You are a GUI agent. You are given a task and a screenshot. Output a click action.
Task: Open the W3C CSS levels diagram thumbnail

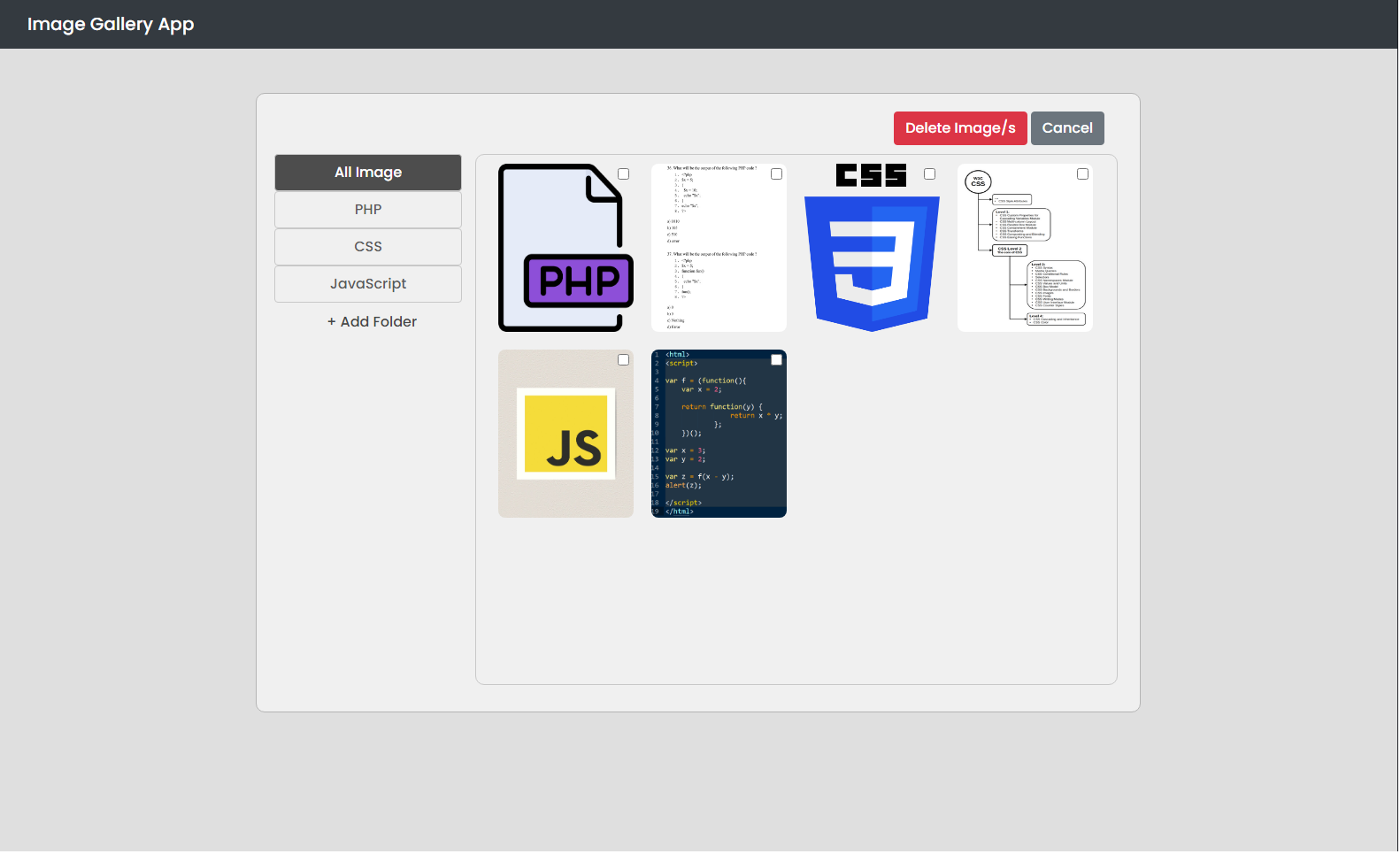(x=1026, y=248)
